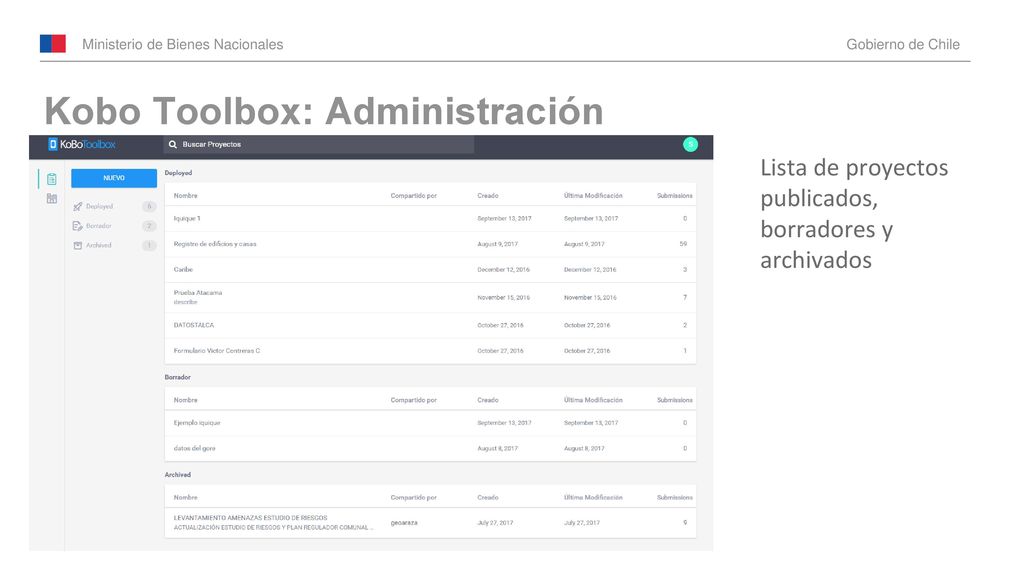The height and width of the screenshot is (576, 1024).
Task: Click Nombre column header in Deployed table
Action: (x=185, y=196)
